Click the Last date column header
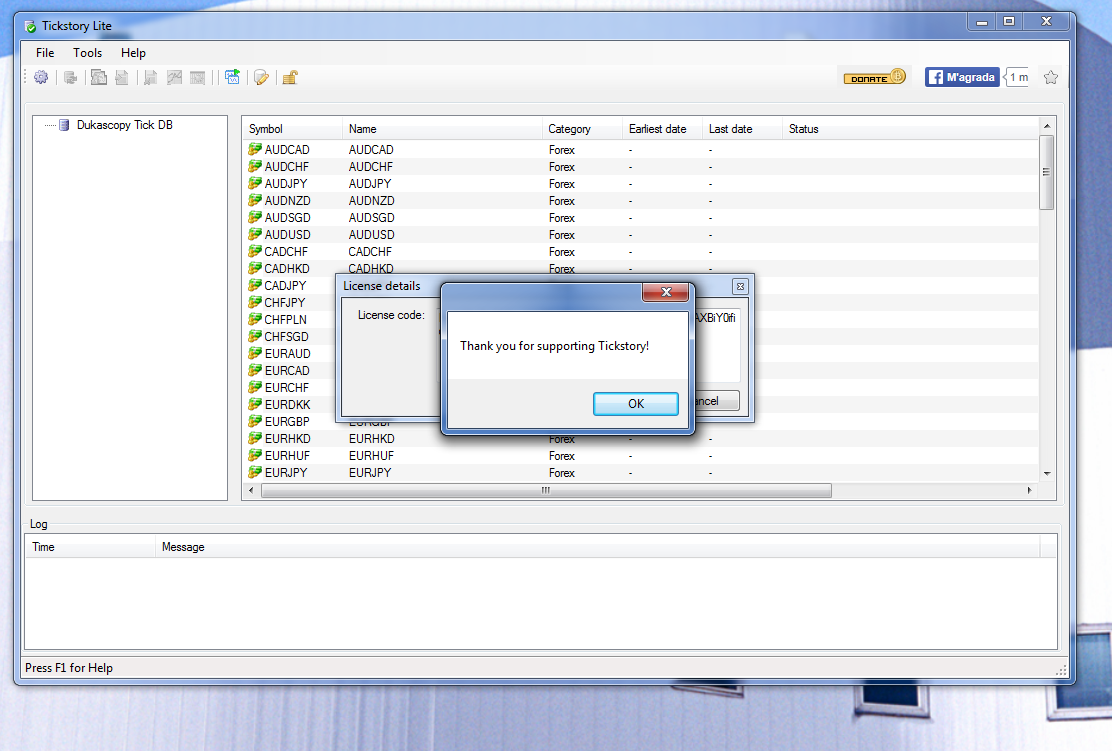Image resolution: width=1112 pixels, height=751 pixels. point(742,129)
